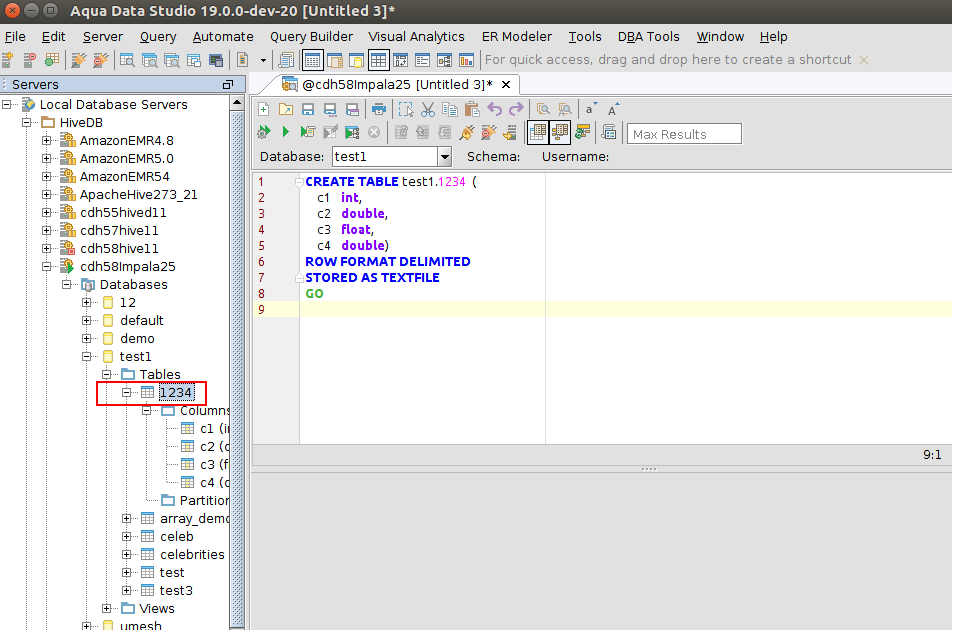Click the lowercase 'a' case icon
973x641 pixels.
[x=591, y=109]
